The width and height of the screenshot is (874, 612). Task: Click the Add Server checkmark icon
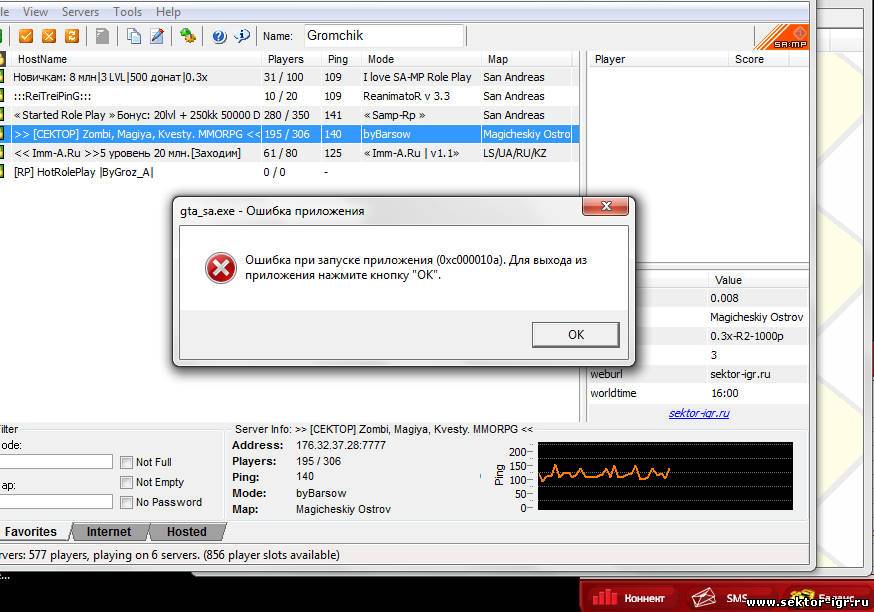(x=26, y=36)
